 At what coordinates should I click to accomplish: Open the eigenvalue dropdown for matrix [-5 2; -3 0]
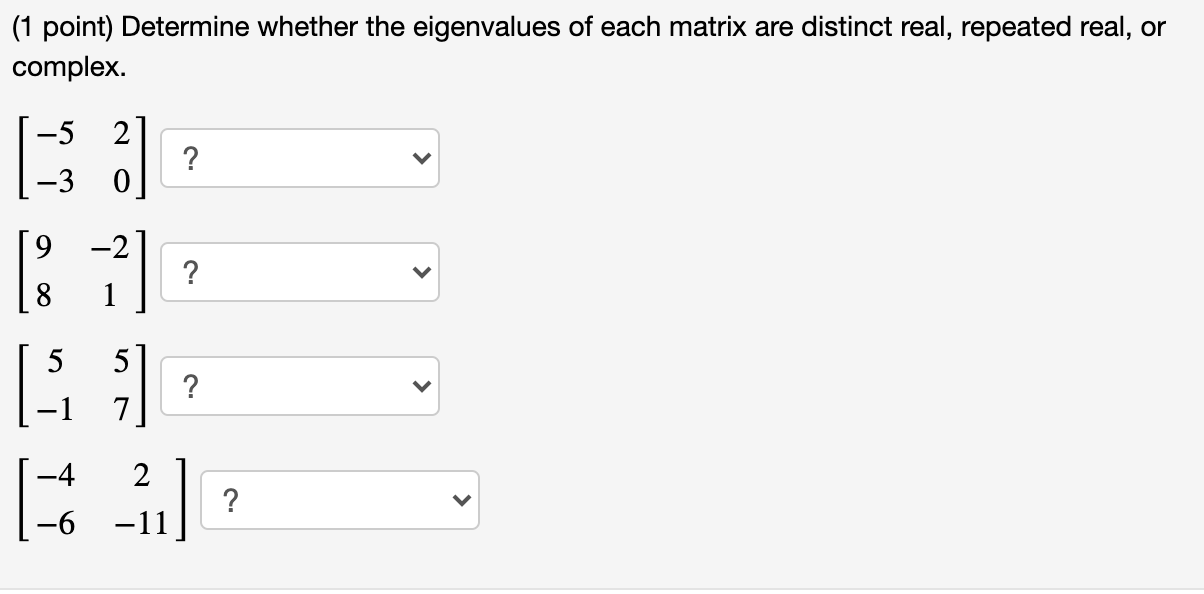(x=300, y=158)
